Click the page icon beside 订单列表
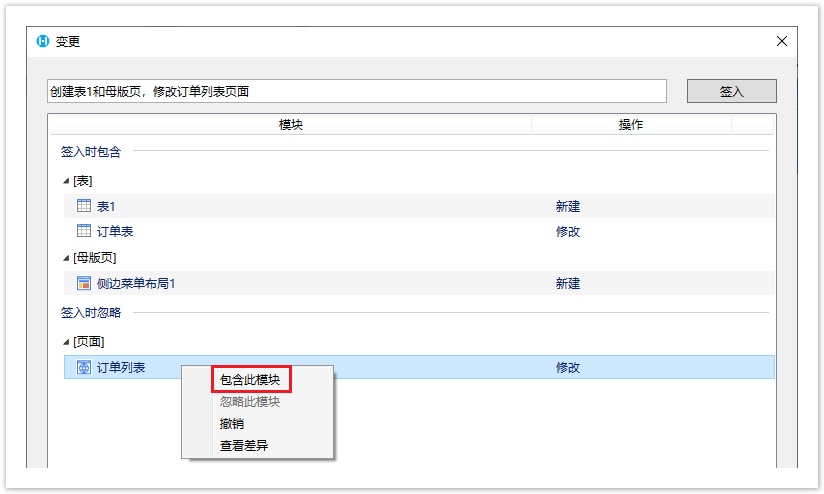Screen dimensions: 824x494 coord(84,367)
